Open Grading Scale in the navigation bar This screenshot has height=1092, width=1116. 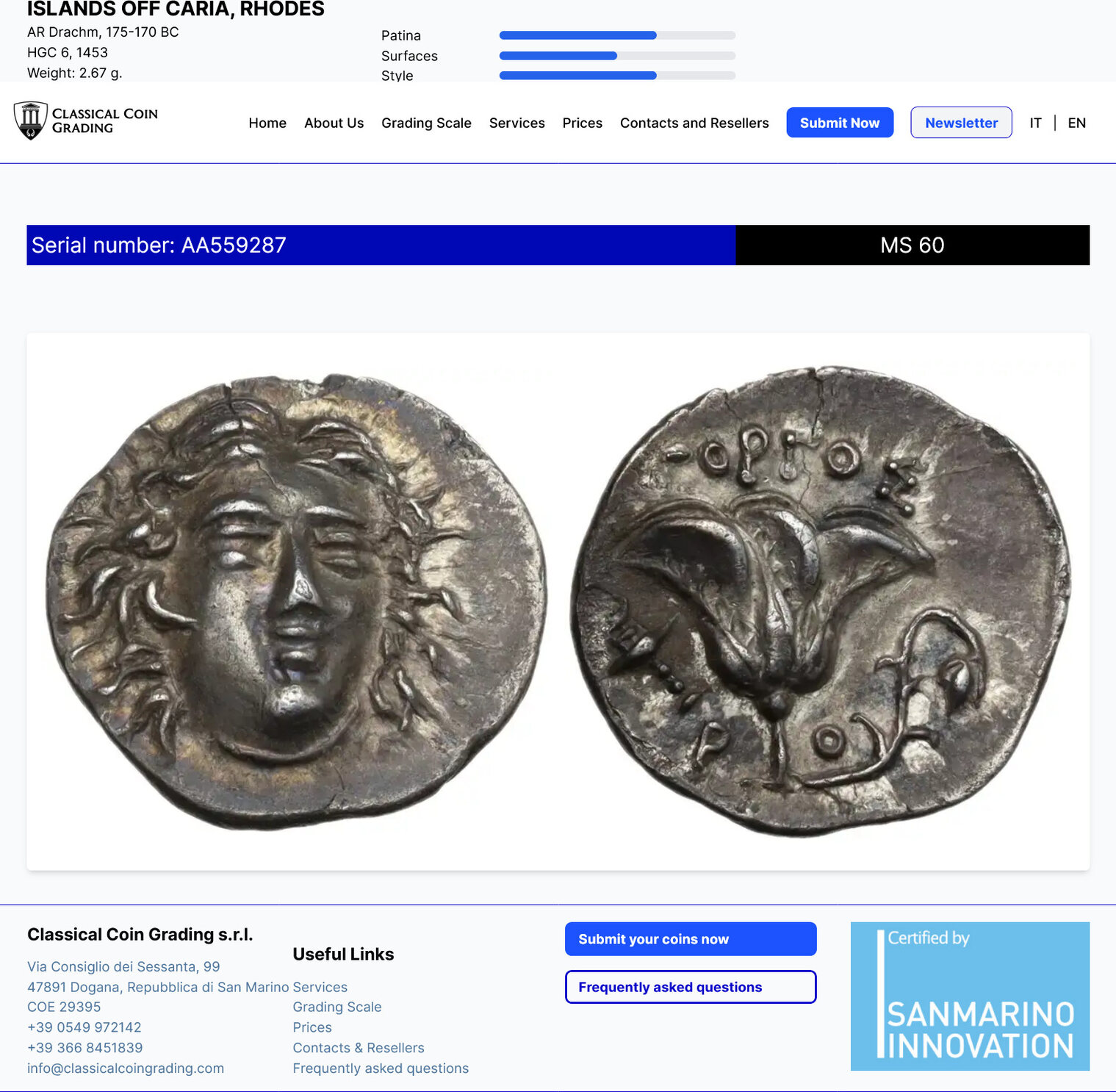click(426, 123)
